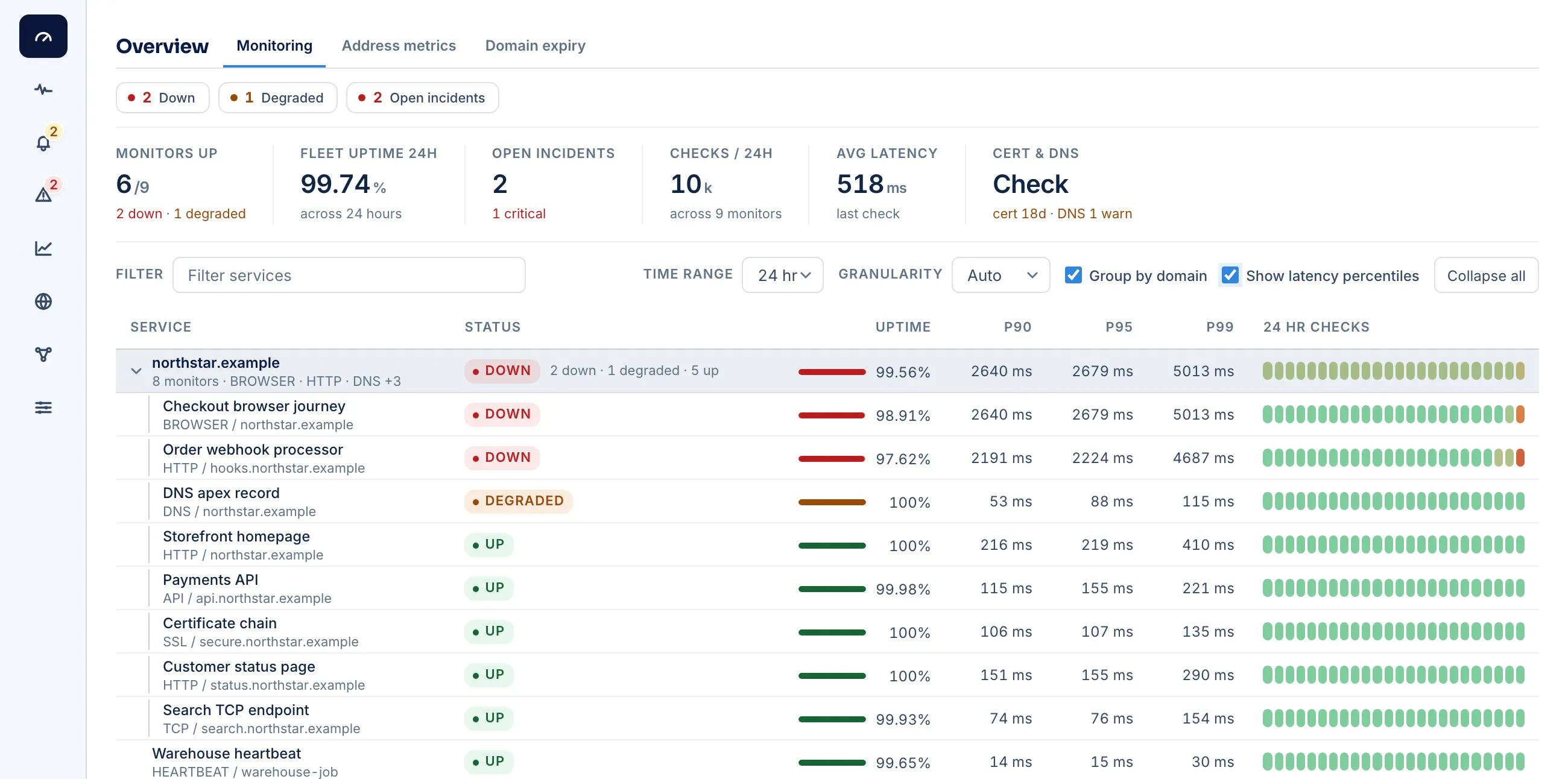This screenshot has height=779, width=1568.
Task: Click the Overview page title
Action: pos(162,46)
